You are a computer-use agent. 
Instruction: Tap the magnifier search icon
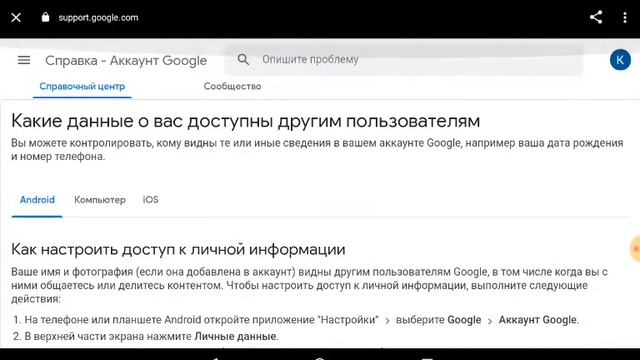(243, 60)
